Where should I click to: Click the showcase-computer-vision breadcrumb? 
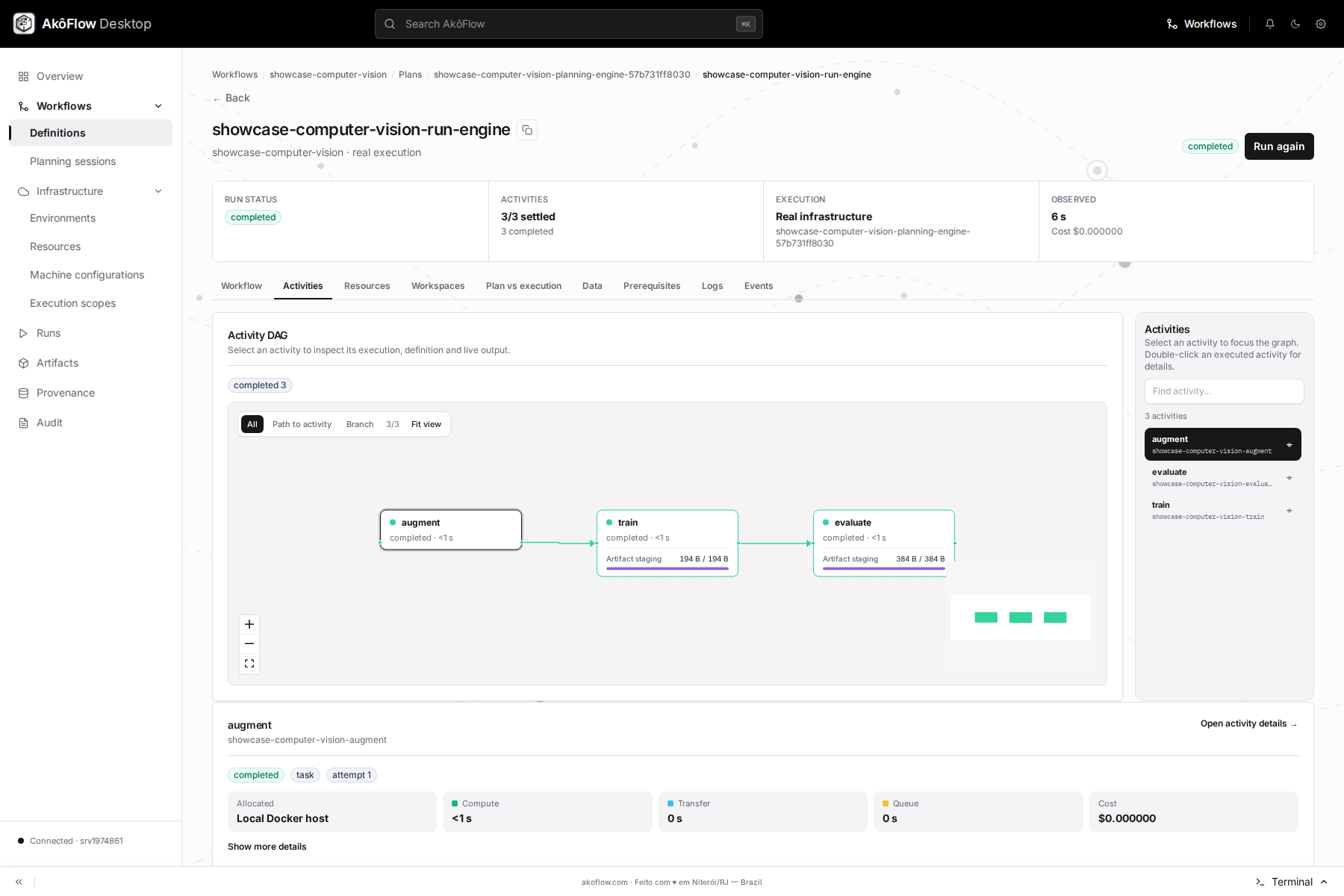pyautogui.click(x=328, y=75)
